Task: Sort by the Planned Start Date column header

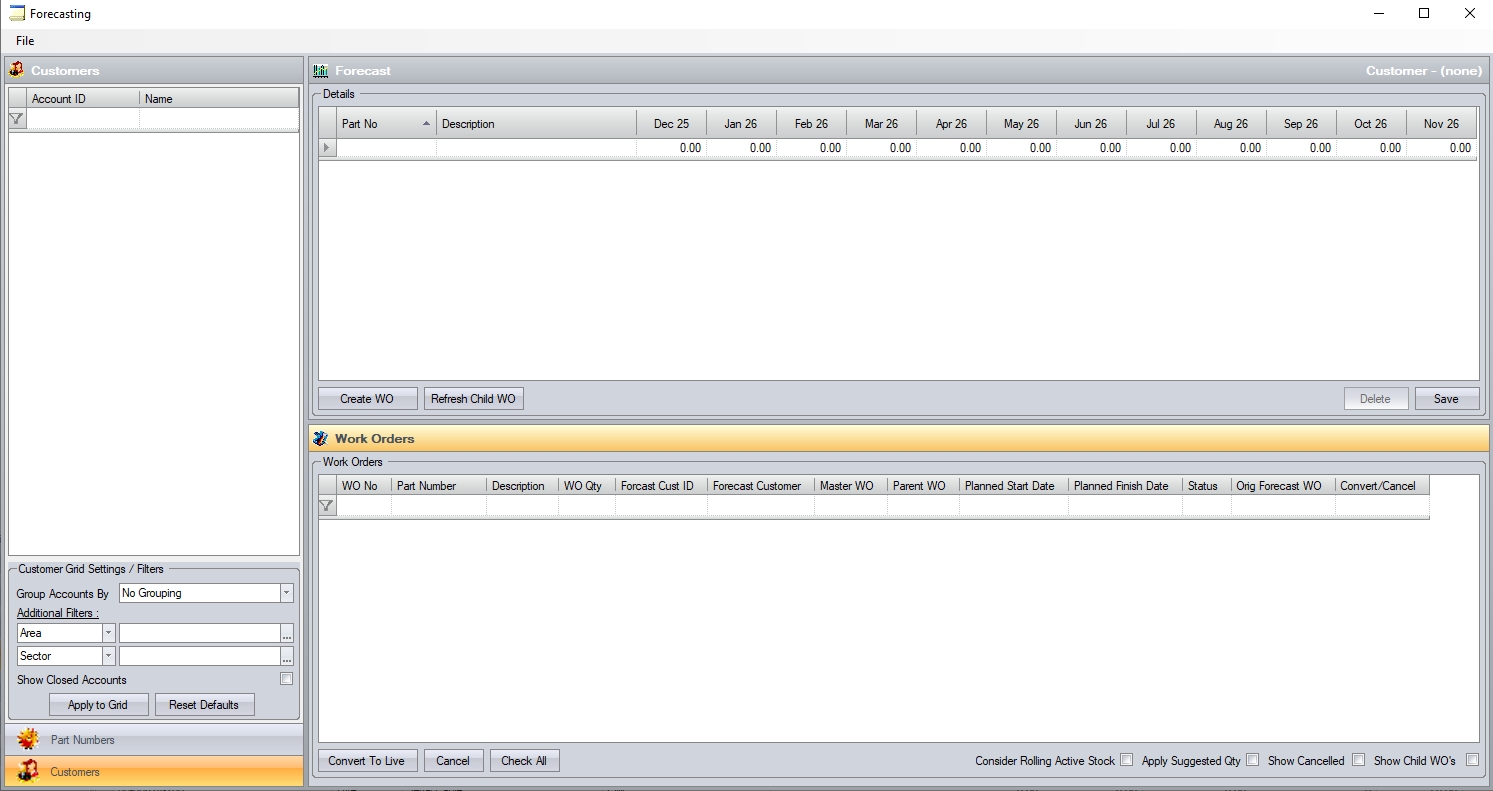Action: (1014, 486)
